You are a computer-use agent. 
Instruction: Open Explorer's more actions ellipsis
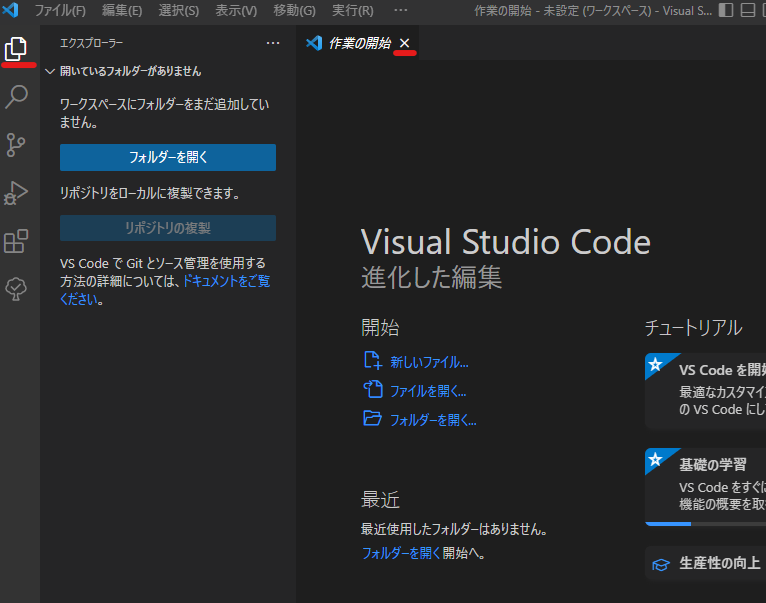click(x=273, y=43)
